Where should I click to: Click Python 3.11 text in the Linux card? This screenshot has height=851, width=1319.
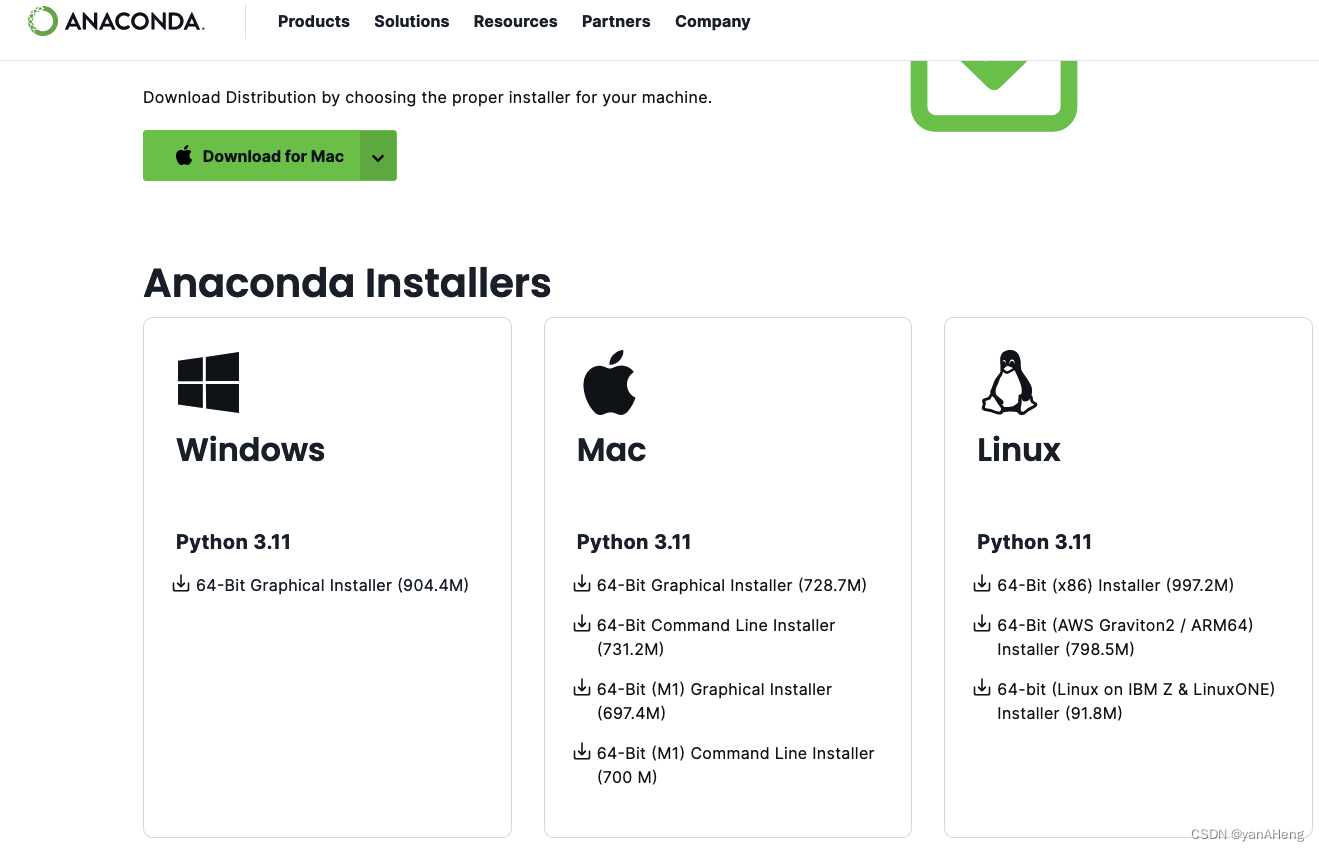click(1034, 542)
